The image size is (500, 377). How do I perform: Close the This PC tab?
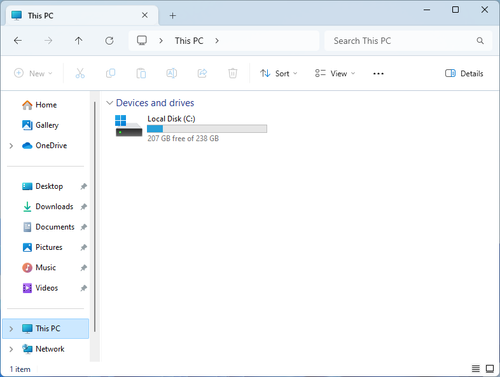tap(145, 15)
